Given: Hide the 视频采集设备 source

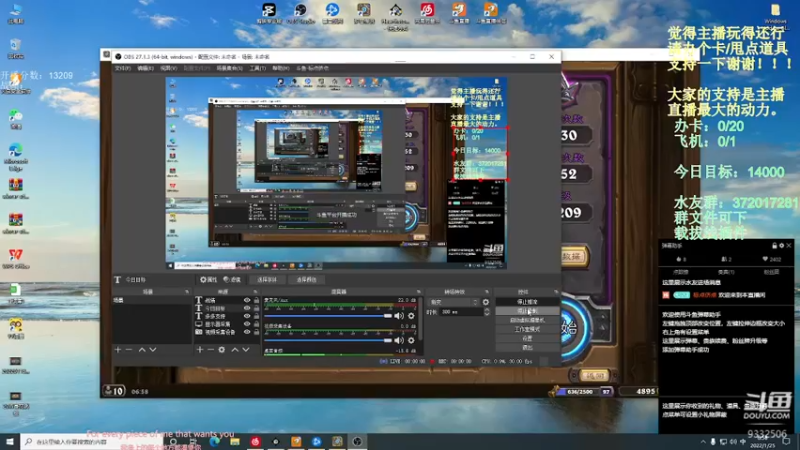Looking at the screenshot, I should 247,332.
